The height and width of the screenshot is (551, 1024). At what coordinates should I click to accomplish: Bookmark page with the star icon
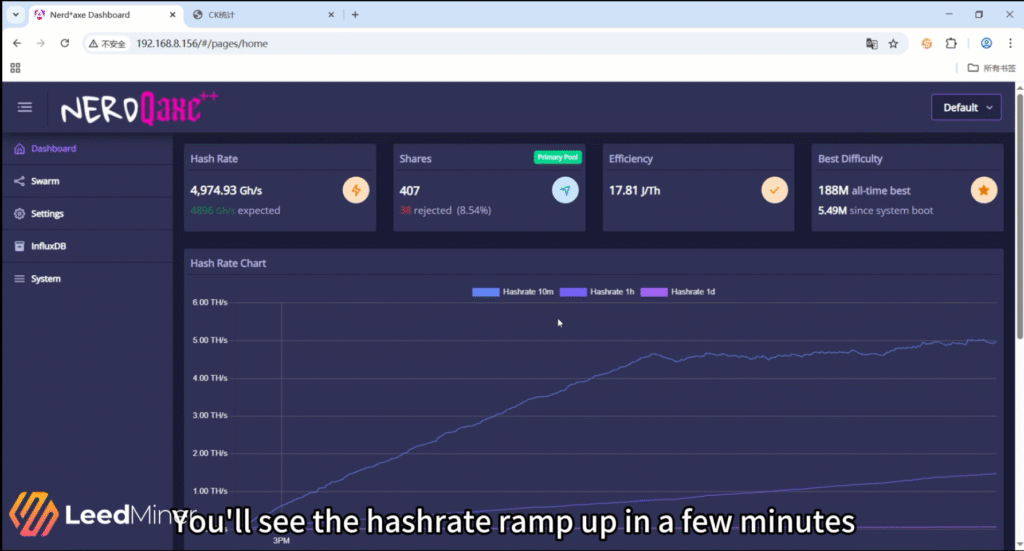[893, 44]
